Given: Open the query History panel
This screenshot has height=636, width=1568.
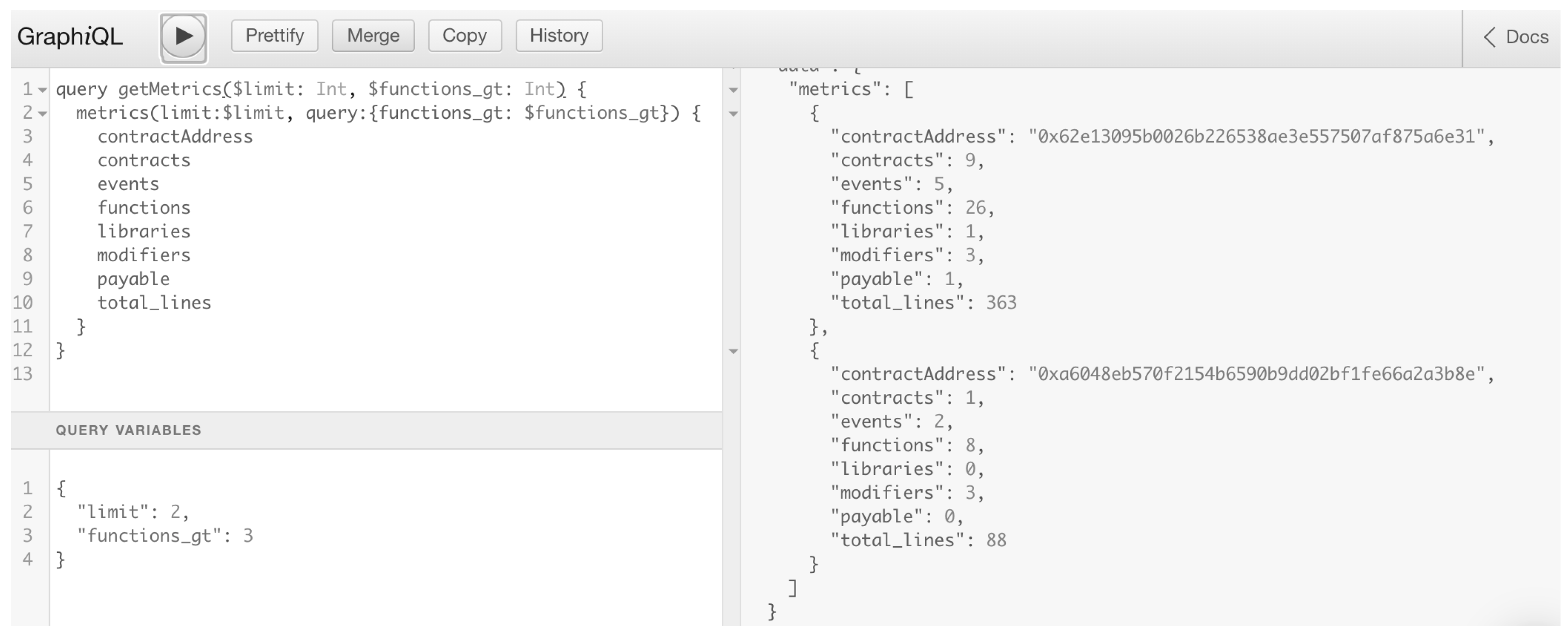Looking at the screenshot, I should [x=559, y=36].
